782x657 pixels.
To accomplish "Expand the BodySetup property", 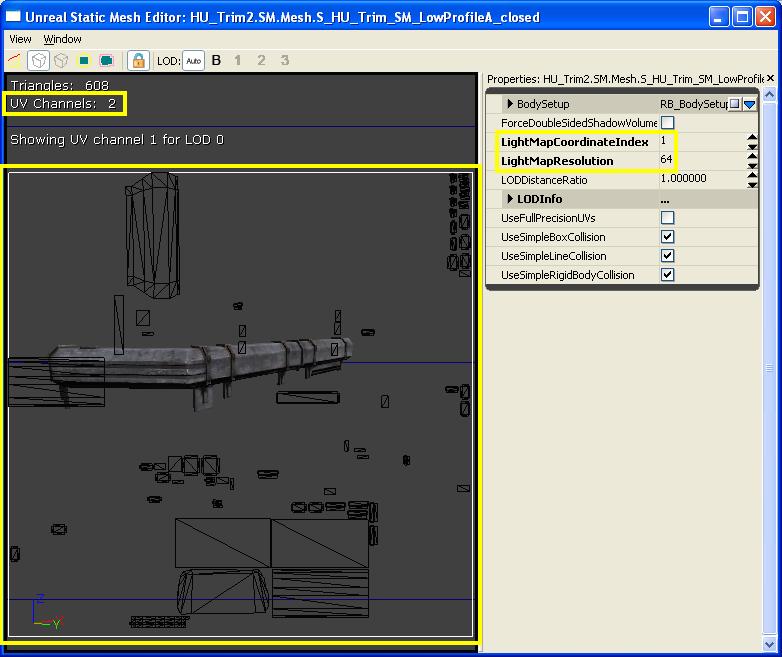I will click(510, 104).
